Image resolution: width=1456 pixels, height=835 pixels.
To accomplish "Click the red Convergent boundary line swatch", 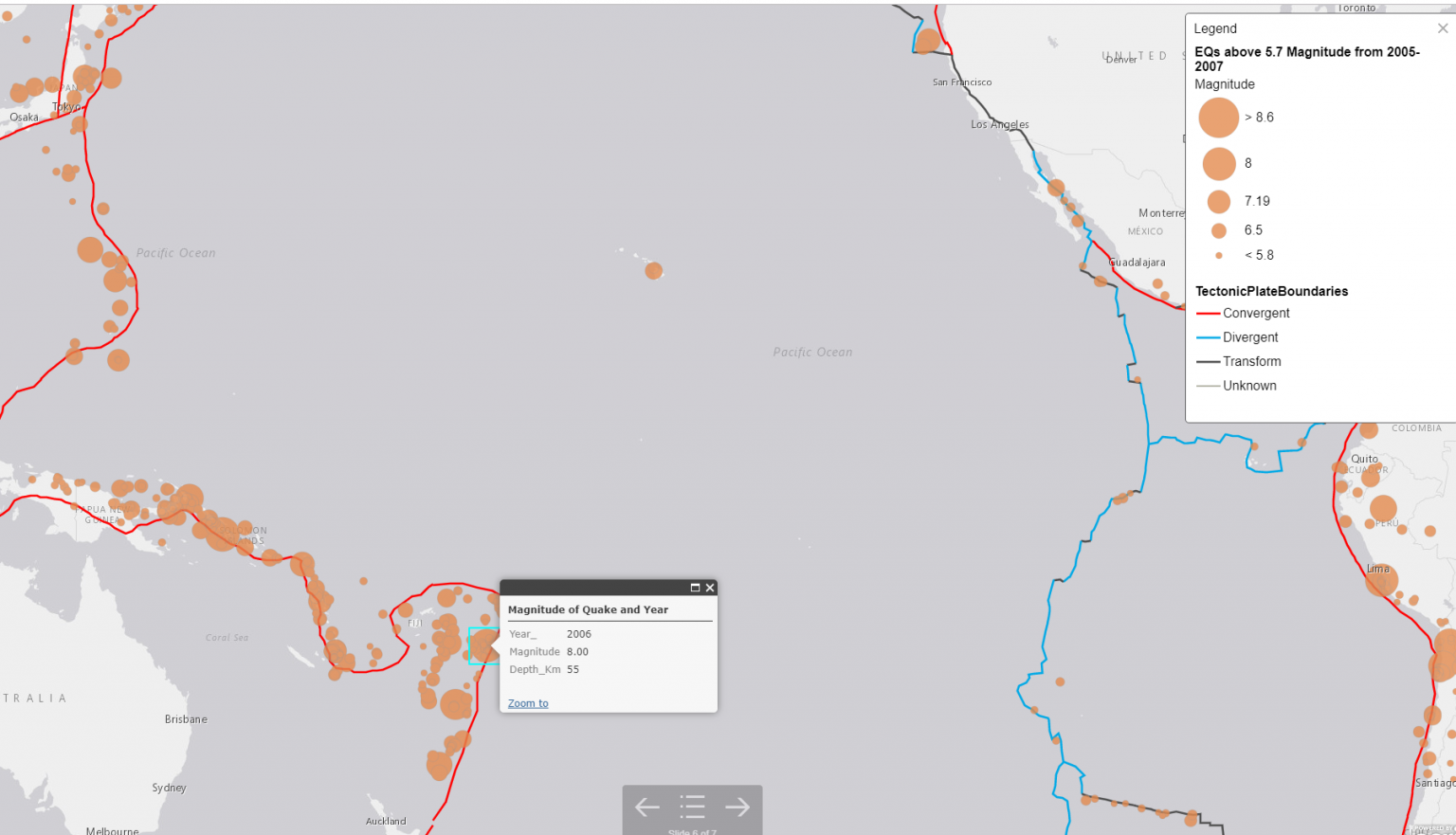I will pos(1208,313).
